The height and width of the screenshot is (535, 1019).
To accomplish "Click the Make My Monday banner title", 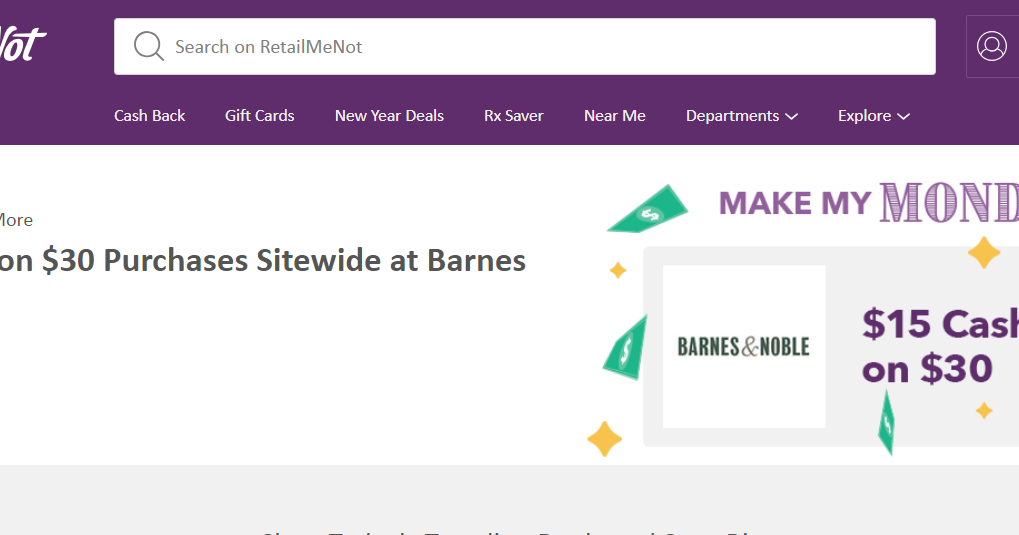I will coord(869,203).
